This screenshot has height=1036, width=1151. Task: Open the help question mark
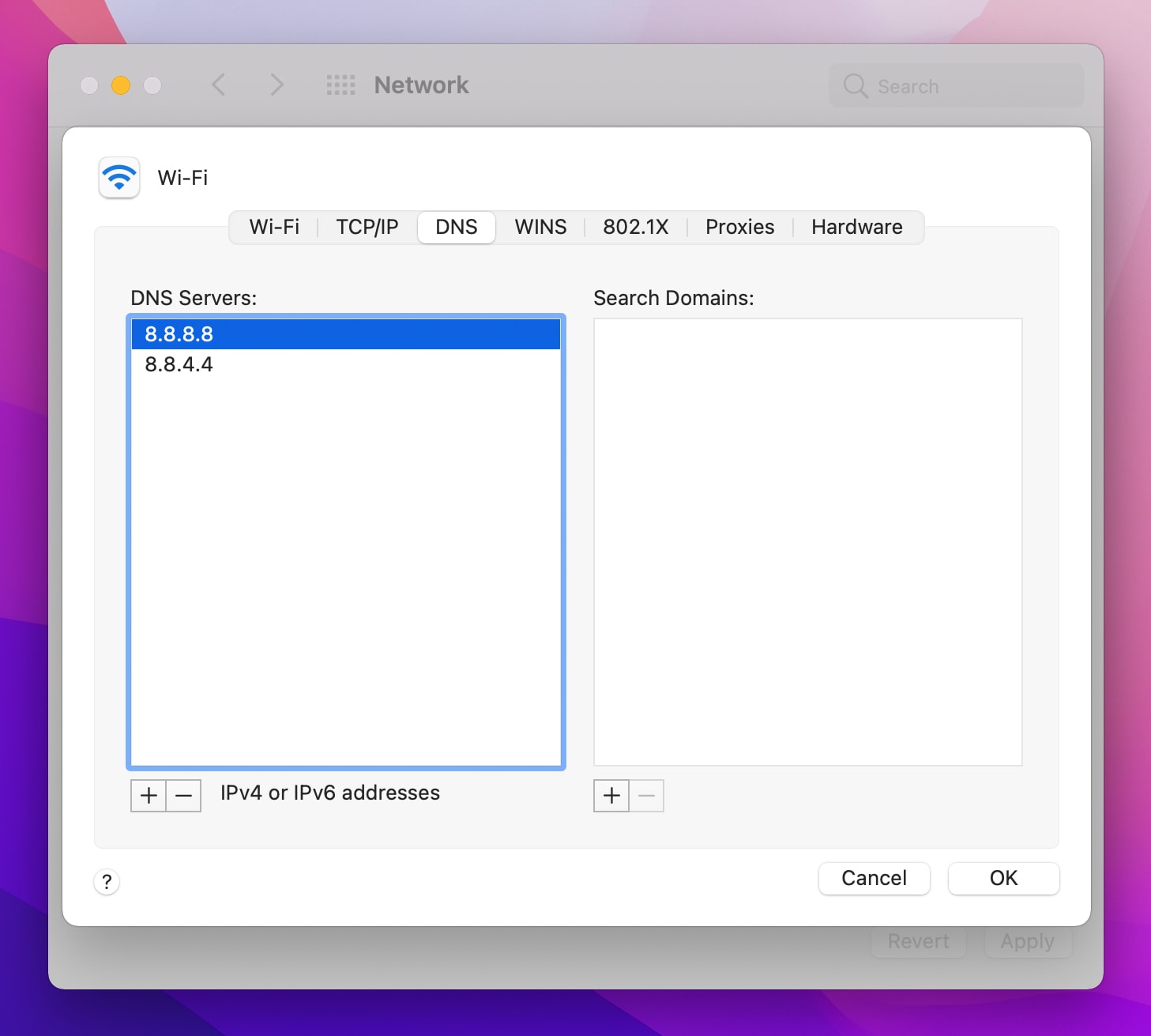[x=107, y=882]
